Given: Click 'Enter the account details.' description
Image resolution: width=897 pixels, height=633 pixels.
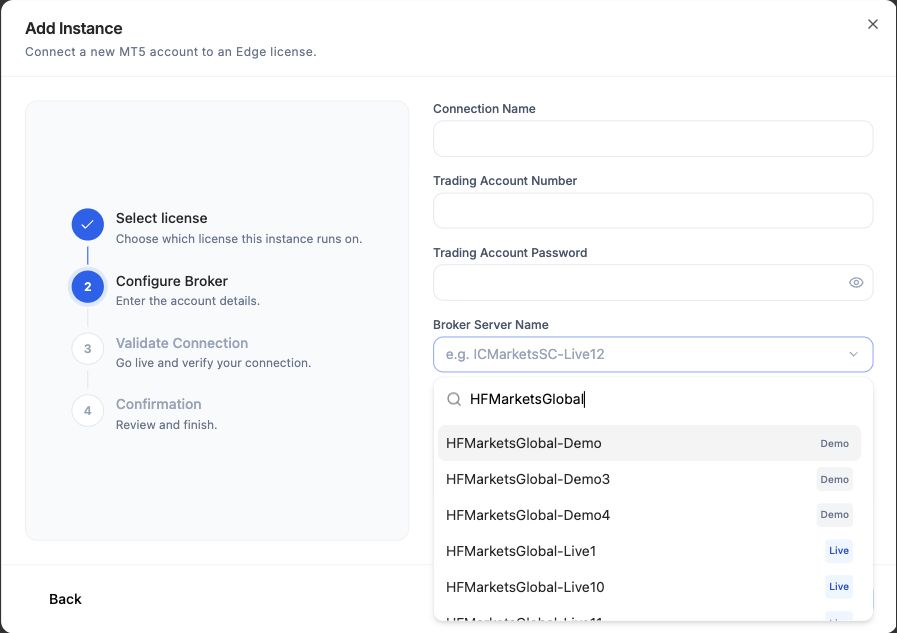Looking at the screenshot, I should [x=188, y=301].
